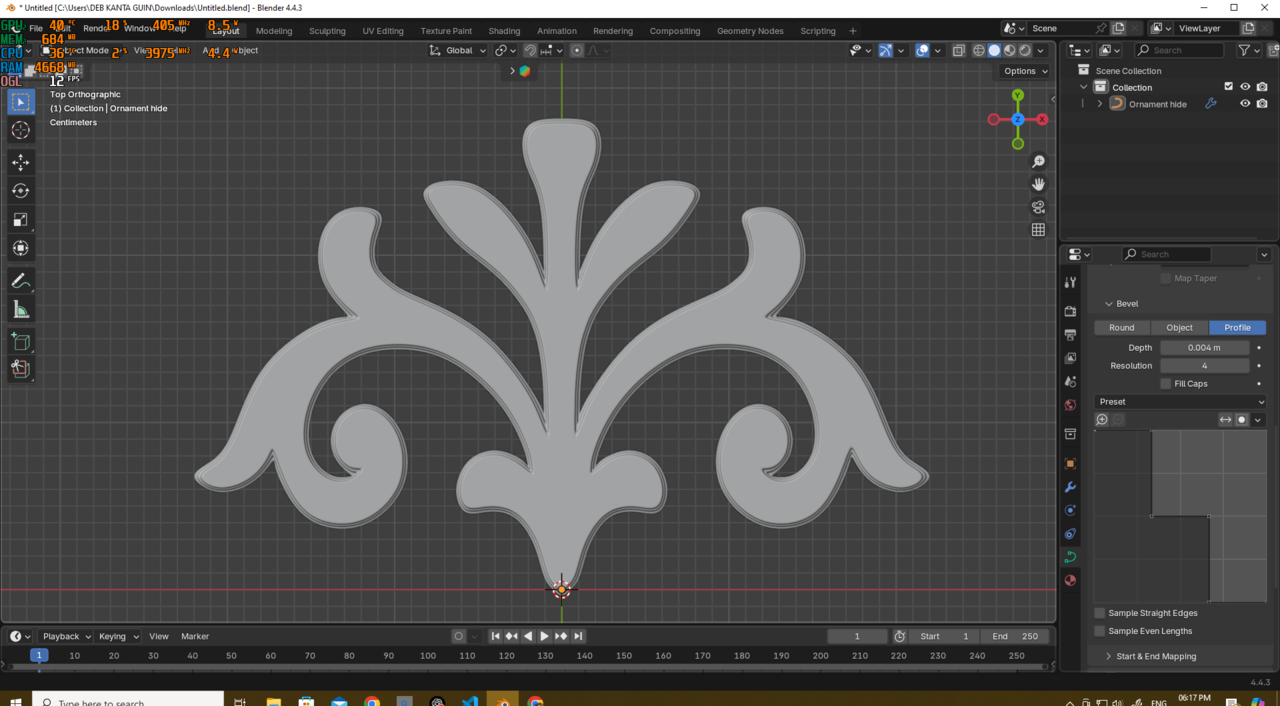1280x706 pixels.
Task: Open the bevel profile Preset dropdown
Action: point(1181,402)
